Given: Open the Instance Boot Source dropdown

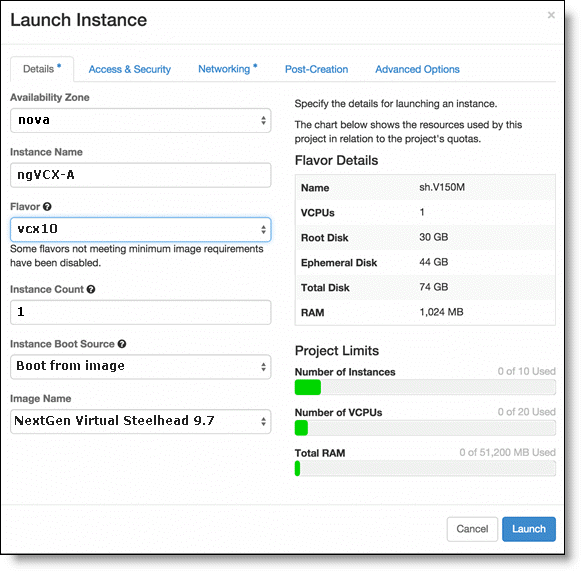Looking at the screenshot, I should pos(140,367).
